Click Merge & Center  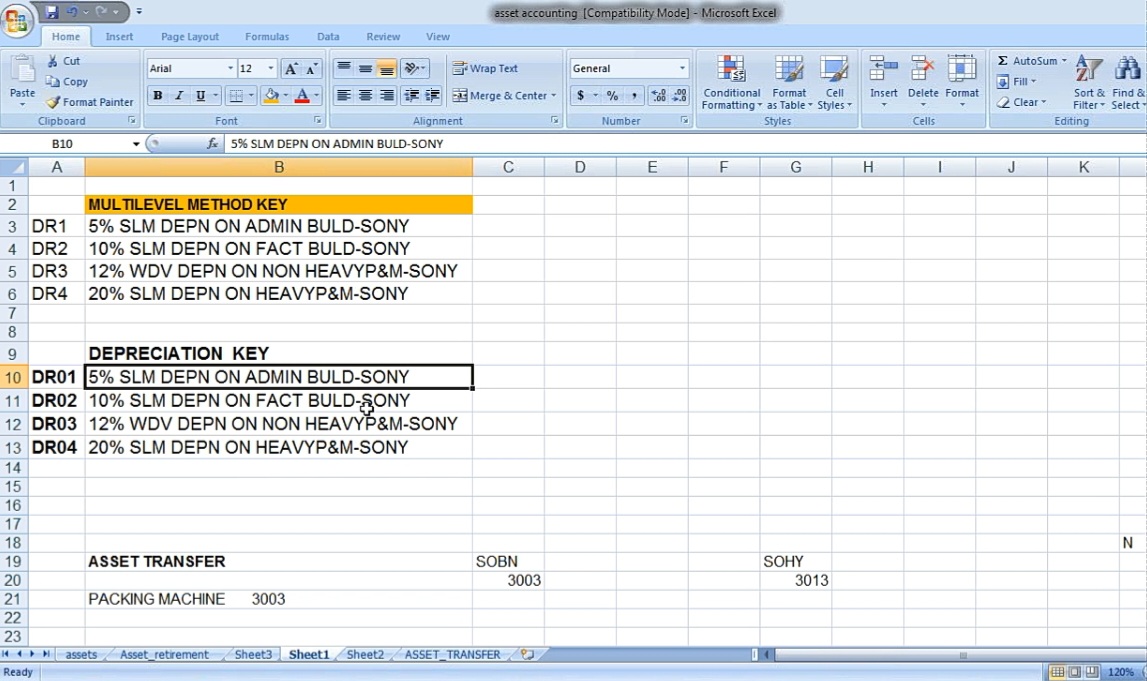(x=500, y=96)
